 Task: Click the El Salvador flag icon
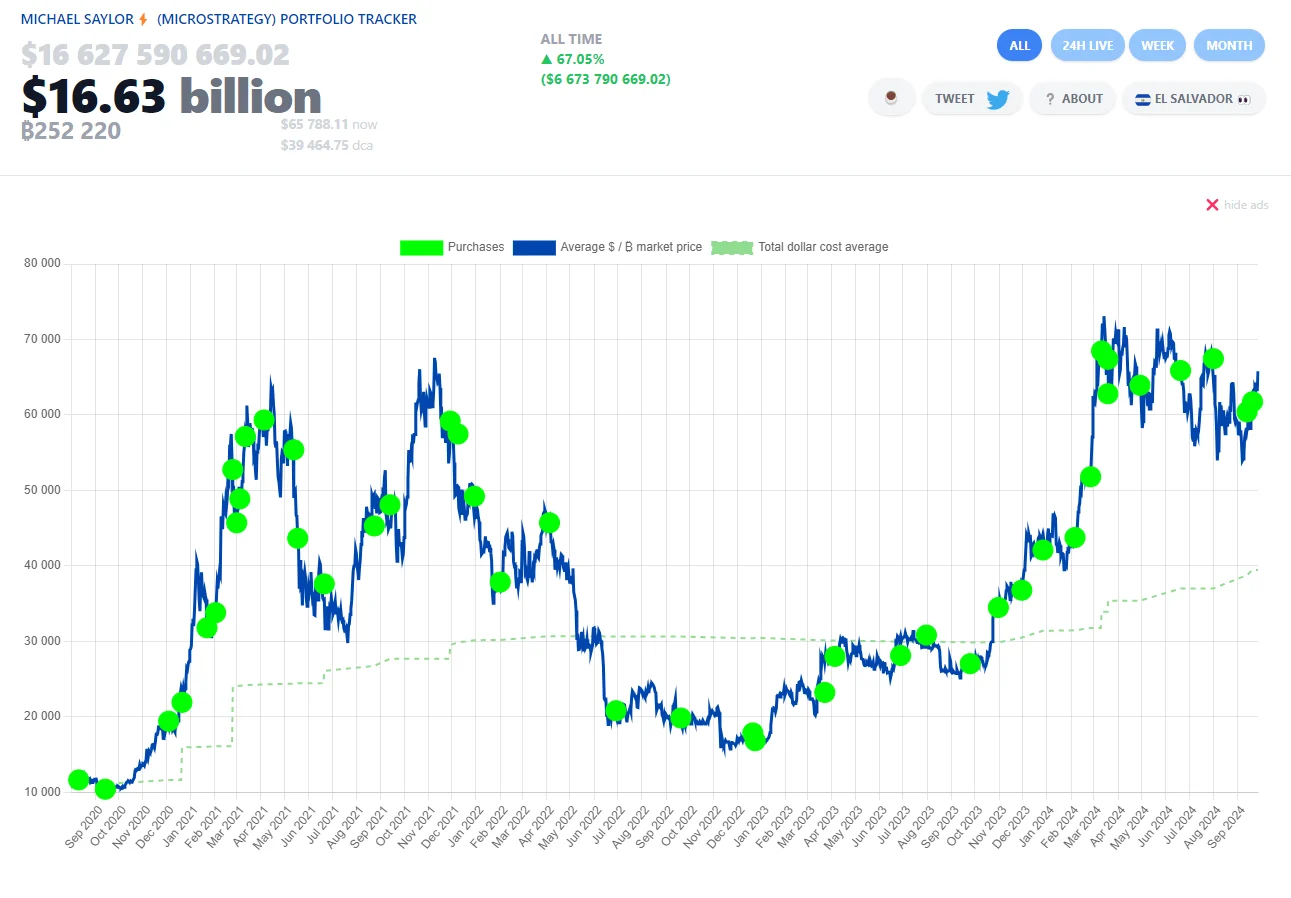tap(1142, 99)
